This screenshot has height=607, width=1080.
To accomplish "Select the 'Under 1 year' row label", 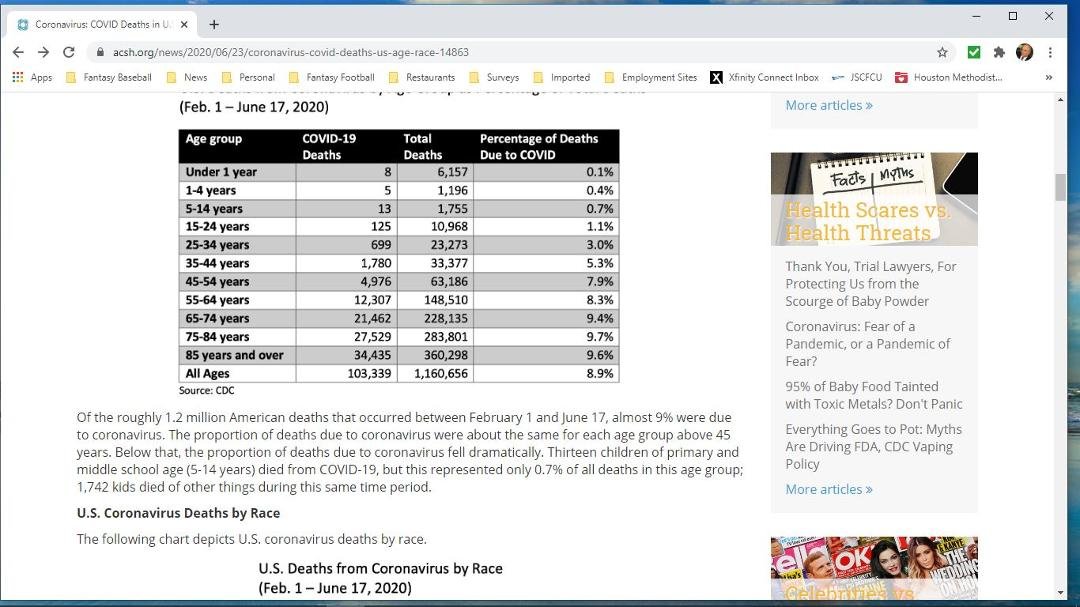I will coord(221,172).
